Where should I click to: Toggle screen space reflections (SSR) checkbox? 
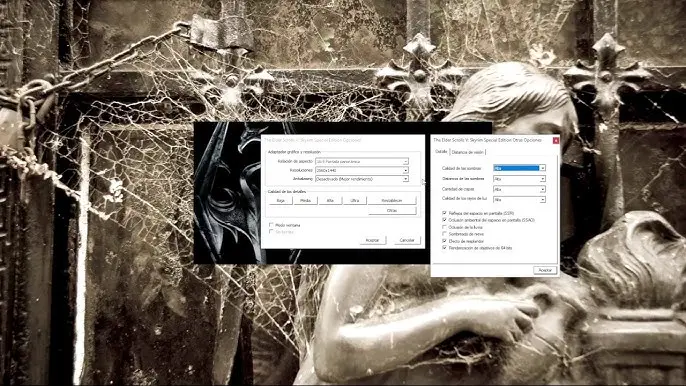coord(444,213)
